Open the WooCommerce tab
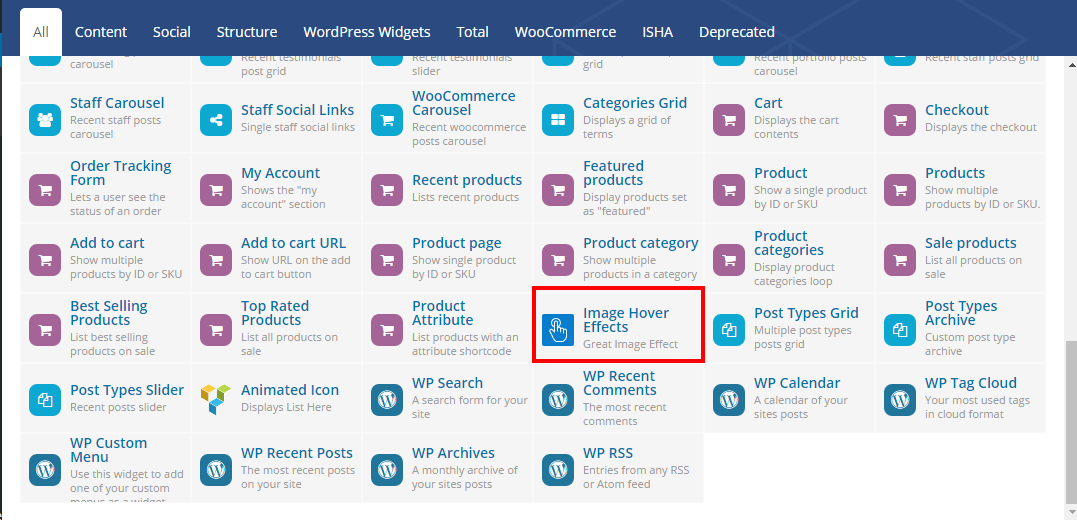 point(565,32)
